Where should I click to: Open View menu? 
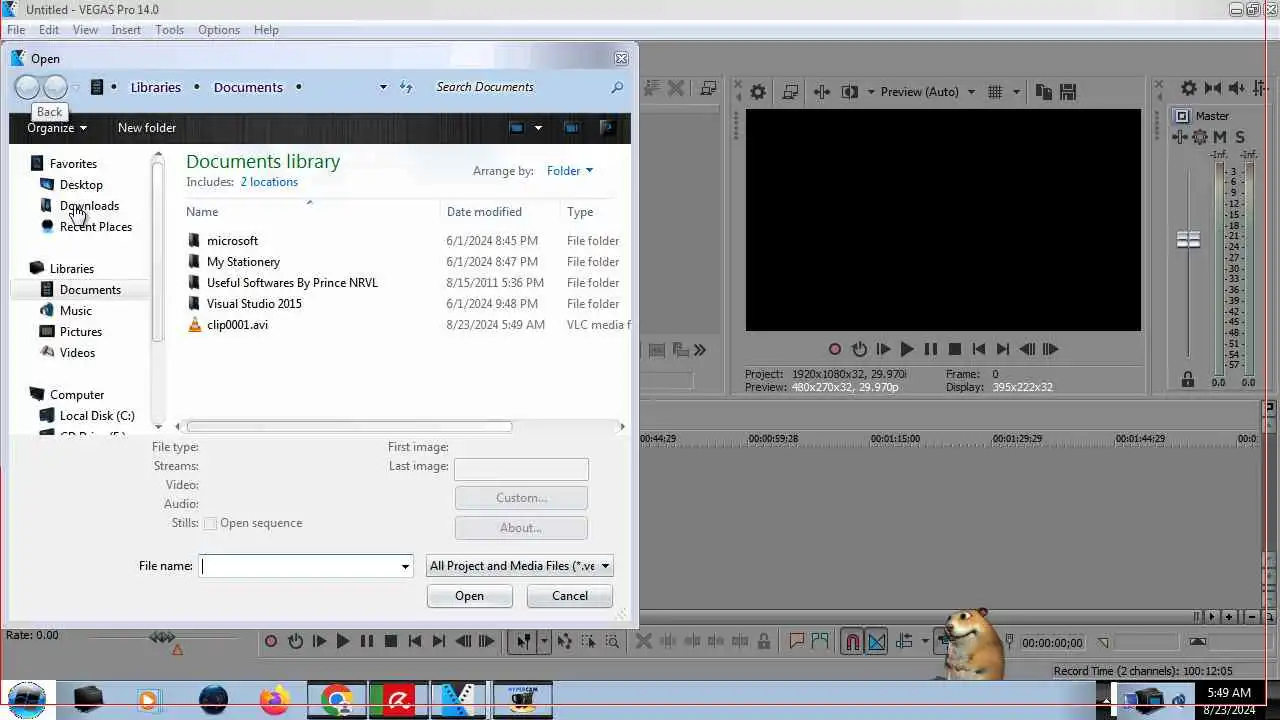click(x=85, y=30)
